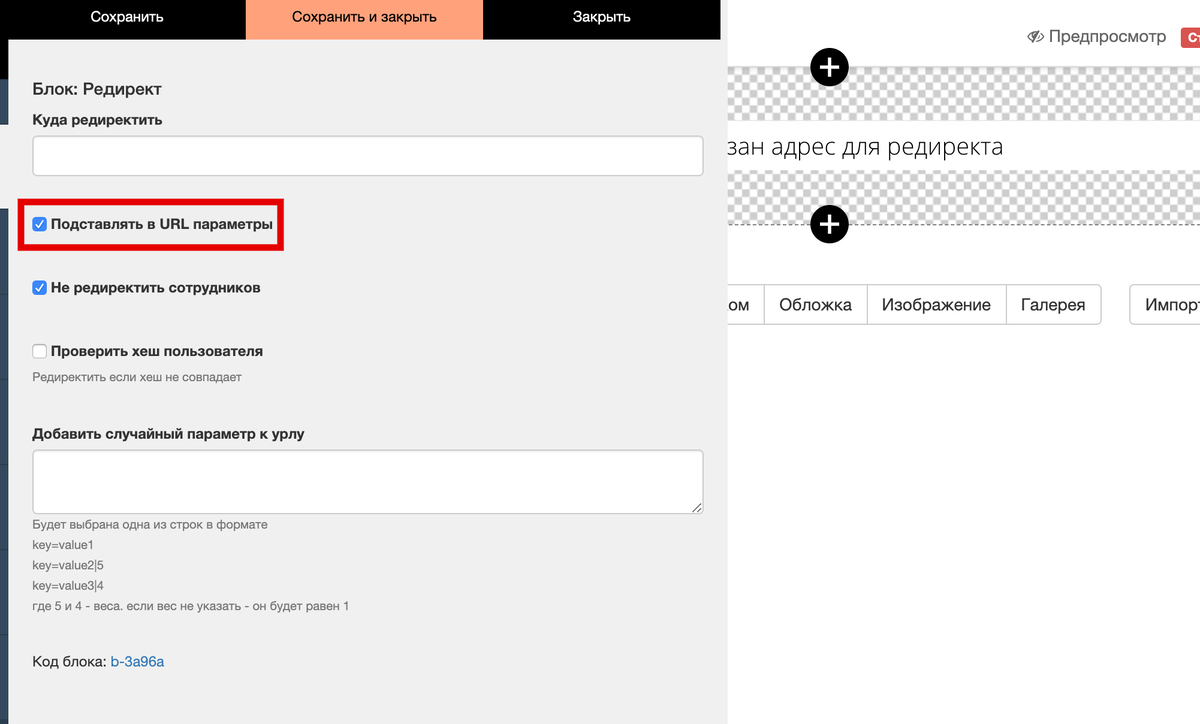Click the redirect address warning text on page

[865, 147]
